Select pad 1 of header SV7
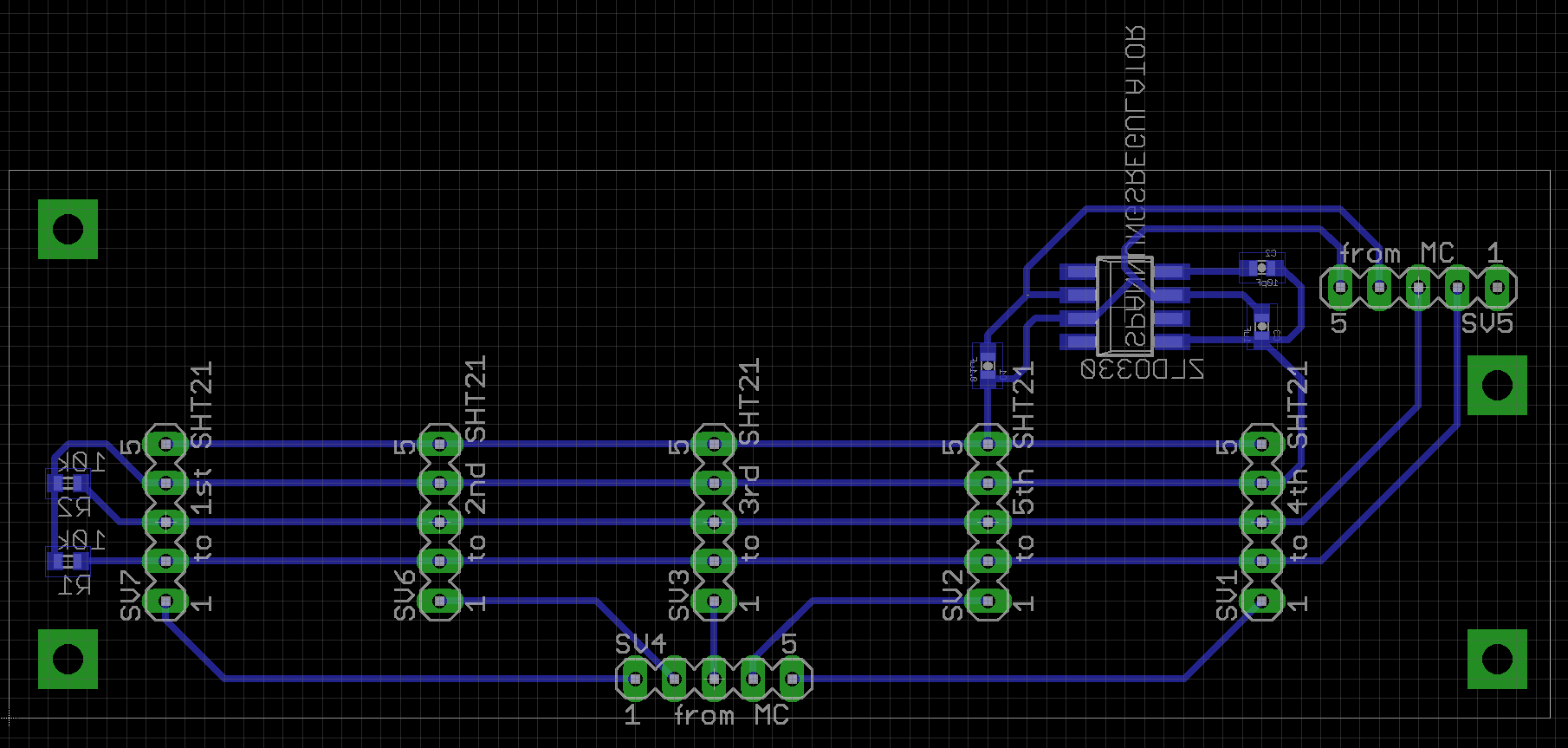The image size is (1568, 748). pyautogui.click(x=165, y=600)
